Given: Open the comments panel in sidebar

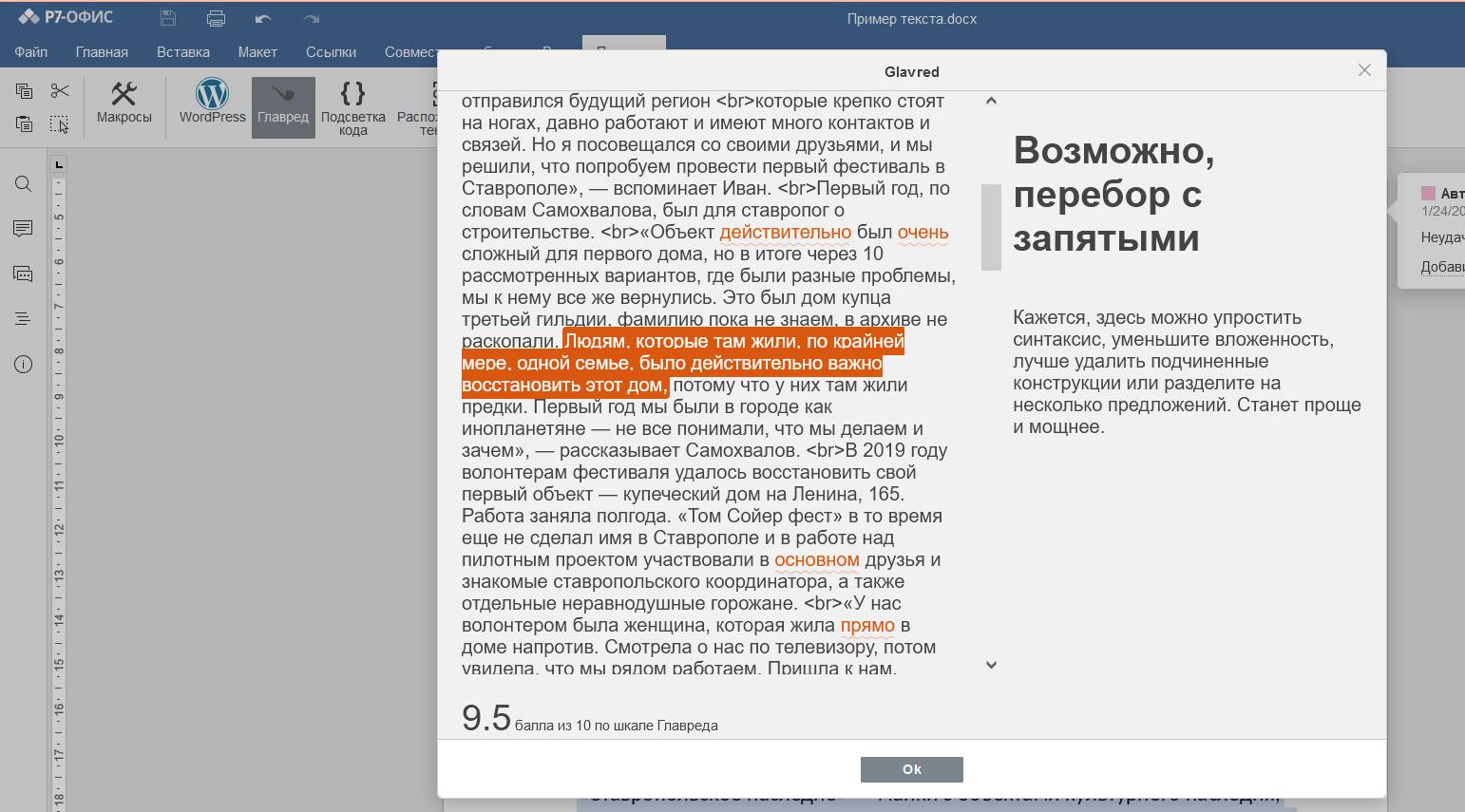Looking at the screenshot, I should pyautogui.click(x=24, y=229).
